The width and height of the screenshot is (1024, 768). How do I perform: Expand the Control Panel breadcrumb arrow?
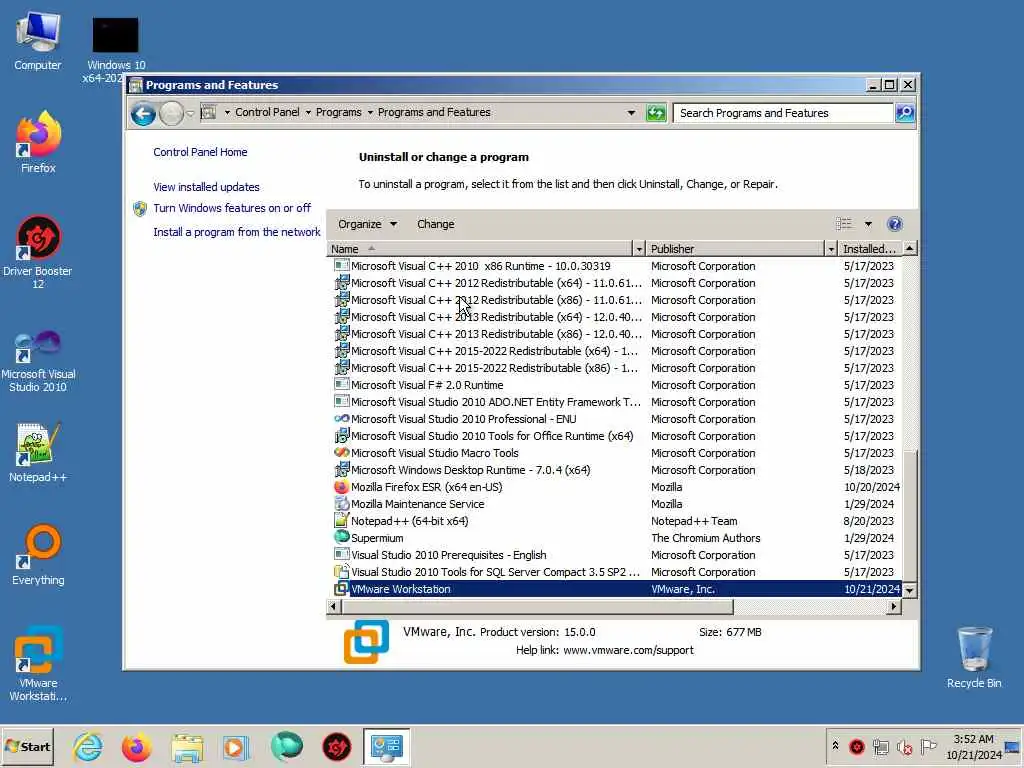(x=308, y=112)
